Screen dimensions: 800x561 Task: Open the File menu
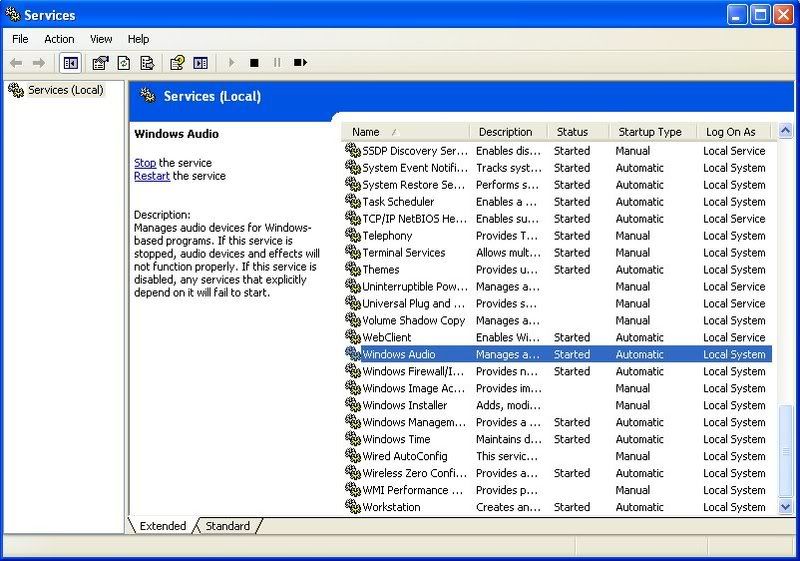tap(20, 39)
